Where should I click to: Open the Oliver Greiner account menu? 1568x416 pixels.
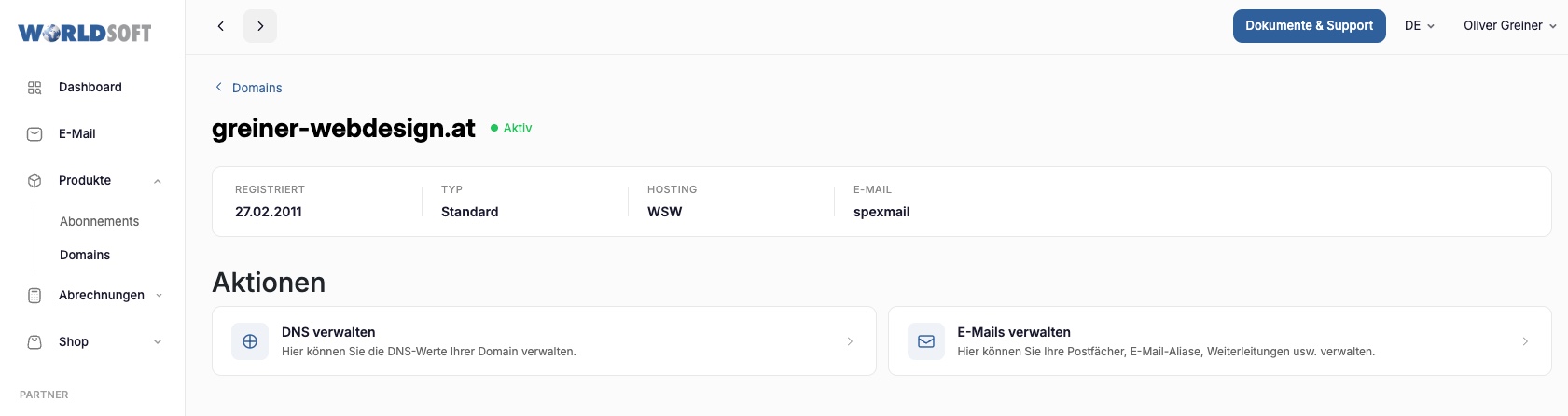click(1509, 26)
